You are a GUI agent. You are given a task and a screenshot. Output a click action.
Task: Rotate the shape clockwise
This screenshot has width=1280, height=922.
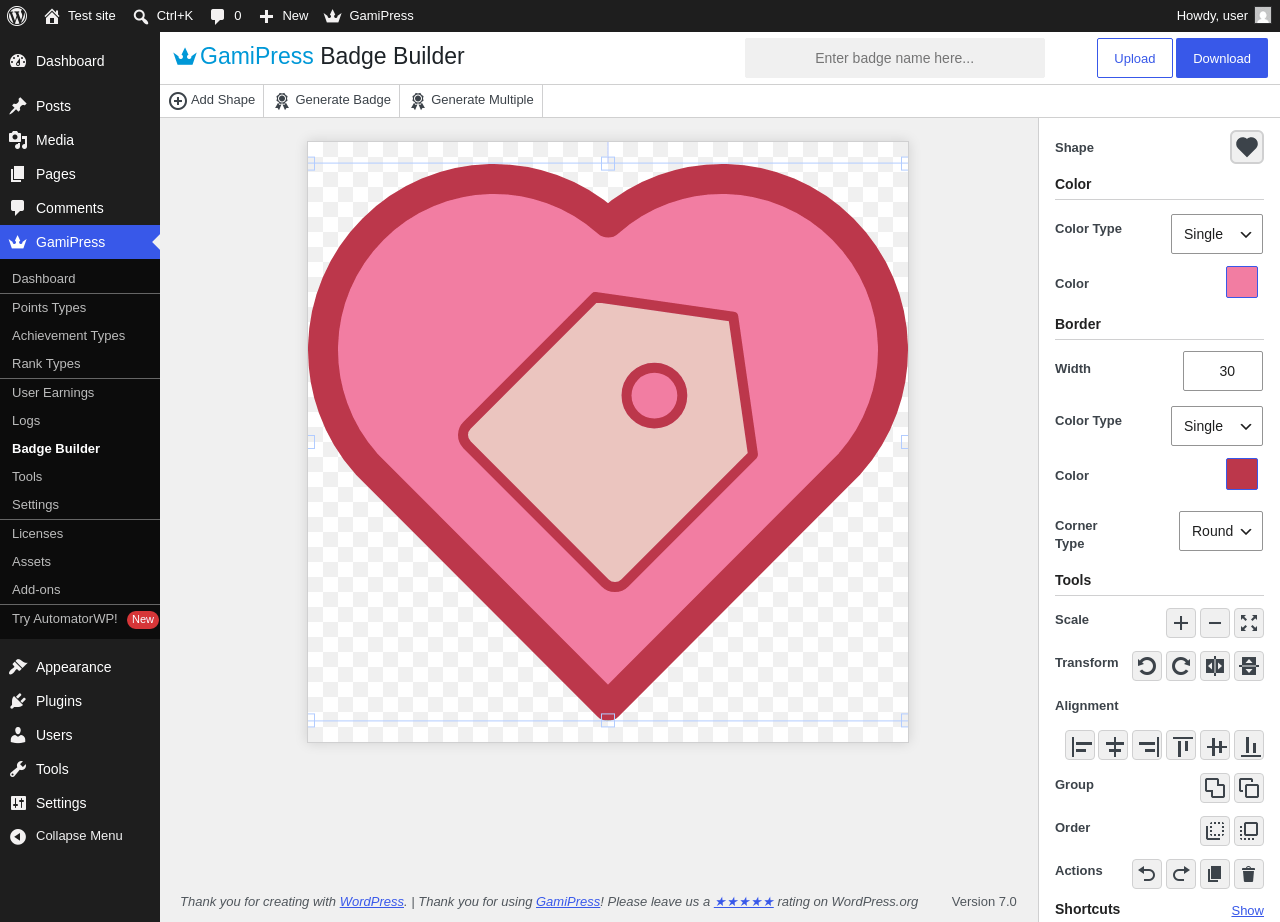(1181, 666)
